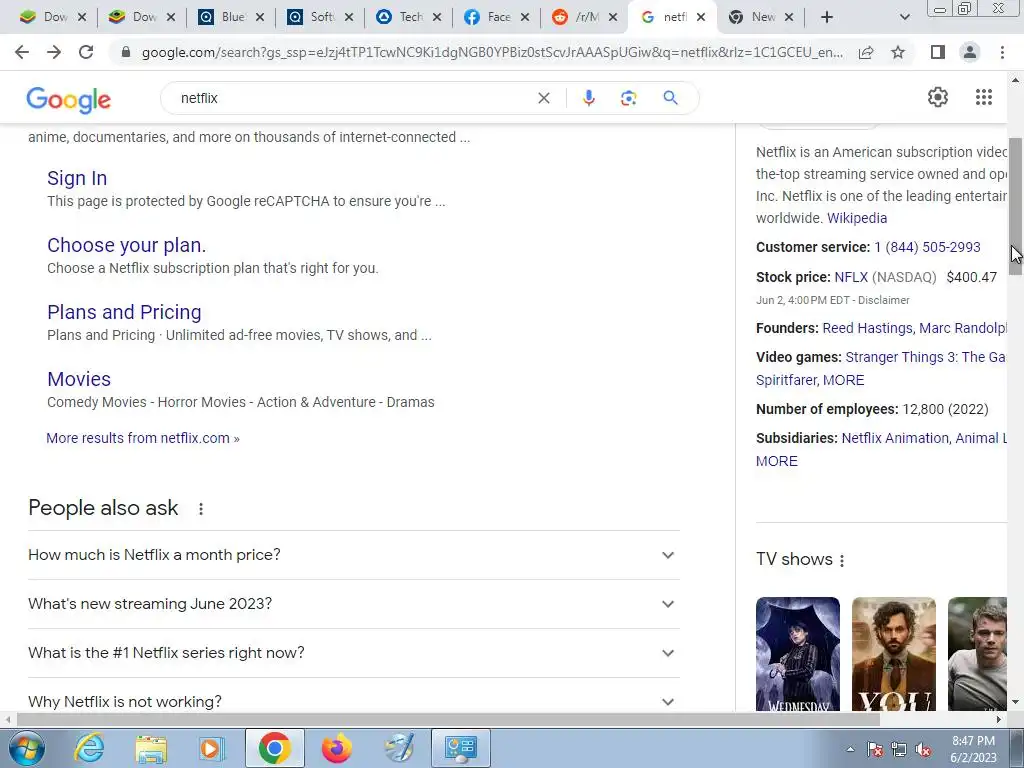Open the Reed Hastings founder link
This screenshot has width=1024, height=768.
click(867, 328)
